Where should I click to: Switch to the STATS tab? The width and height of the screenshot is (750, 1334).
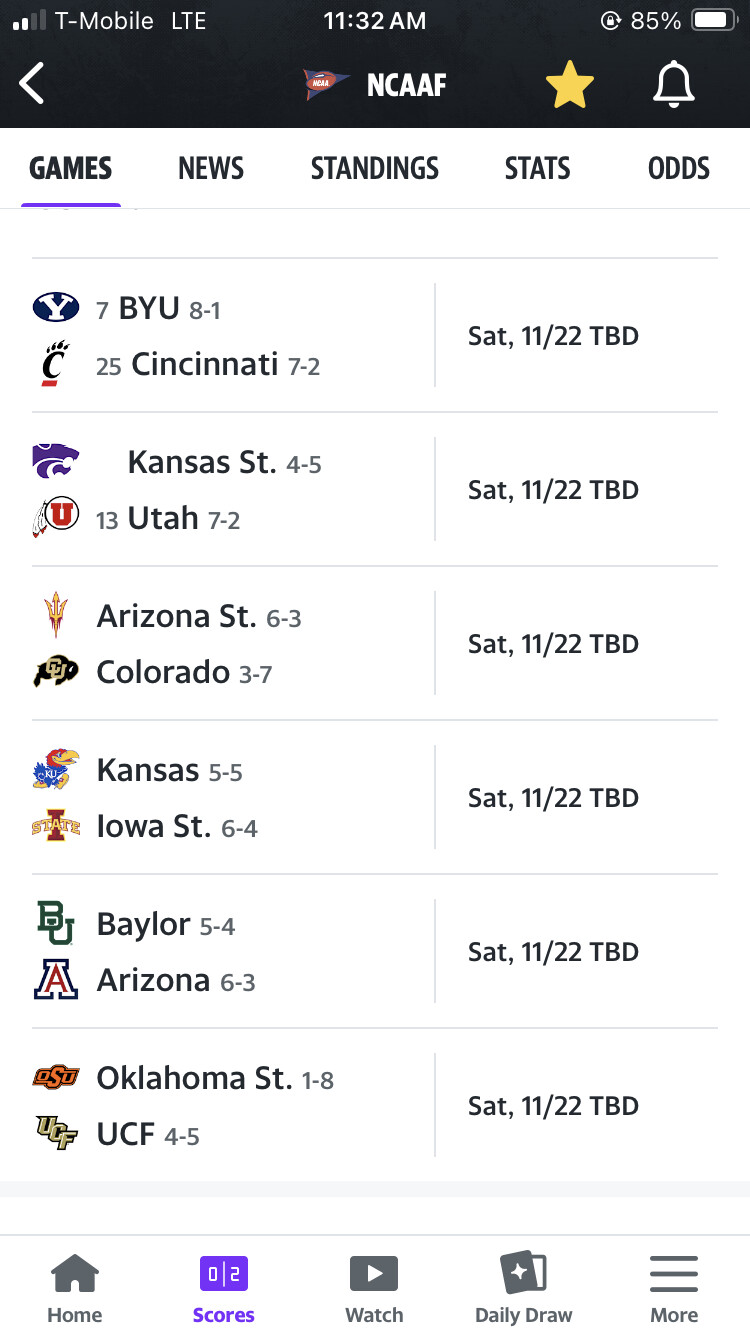(537, 168)
